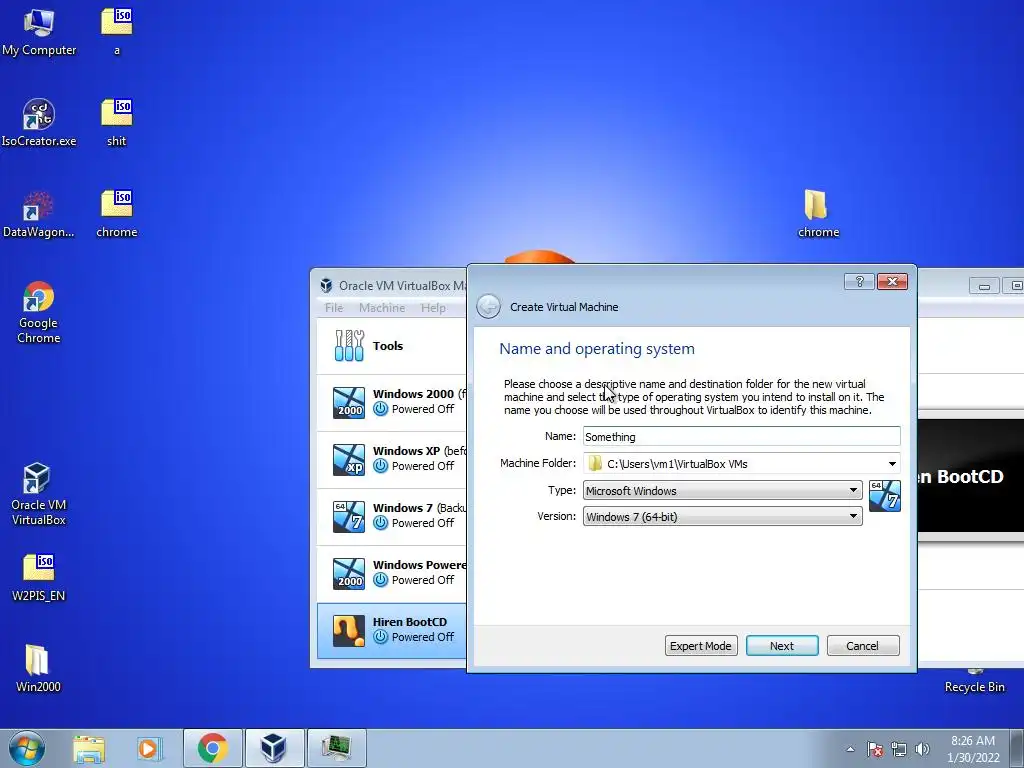Image resolution: width=1024 pixels, height=768 pixels.
Task: Click the Win2000 folder on desktop
Action: coord(38,669)
